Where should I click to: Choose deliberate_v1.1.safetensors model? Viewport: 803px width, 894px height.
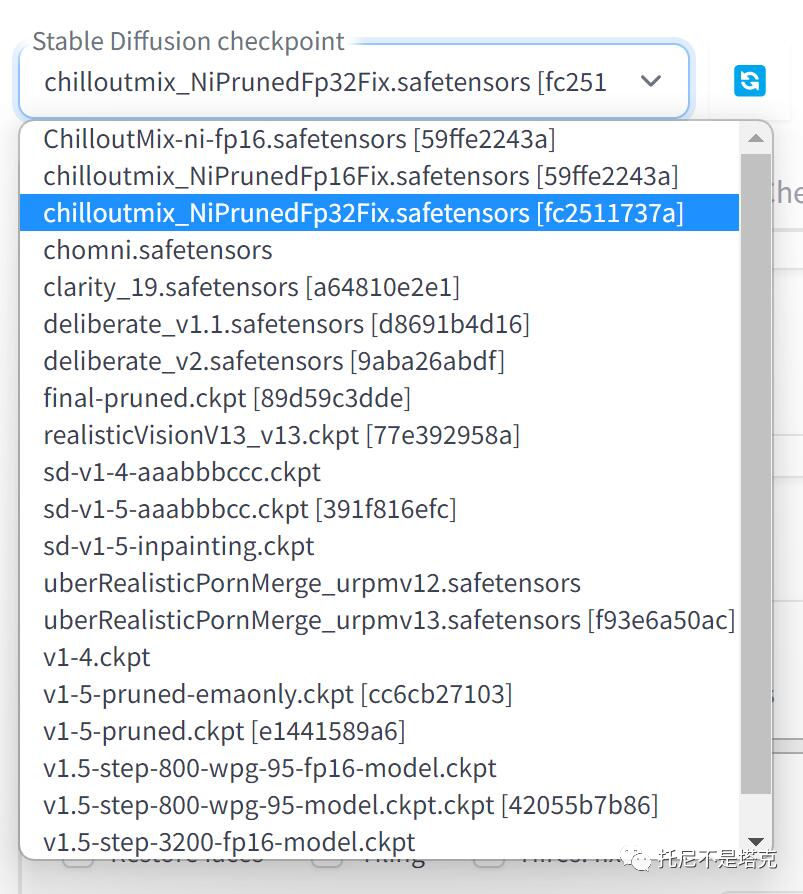pyautogui.click(x=379, y=324)
